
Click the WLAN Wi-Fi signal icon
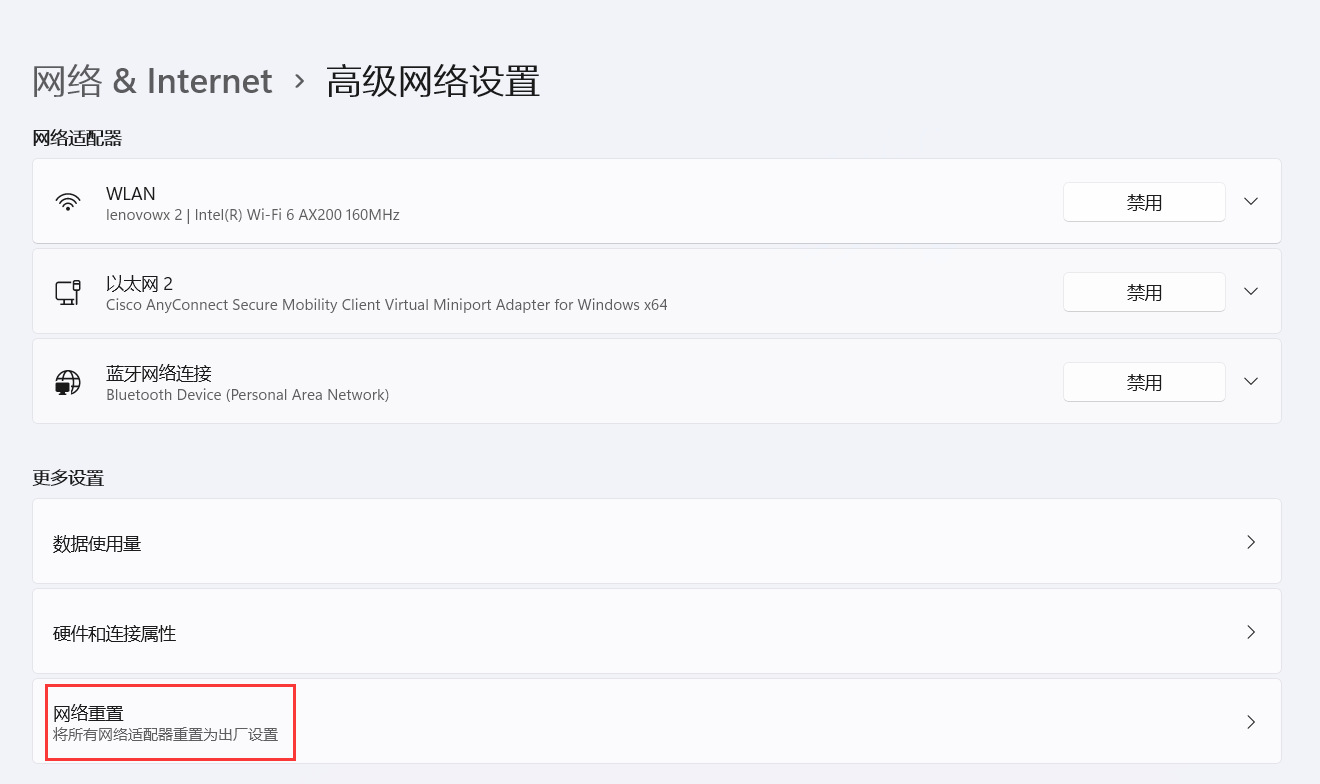(x=68, y=202)
